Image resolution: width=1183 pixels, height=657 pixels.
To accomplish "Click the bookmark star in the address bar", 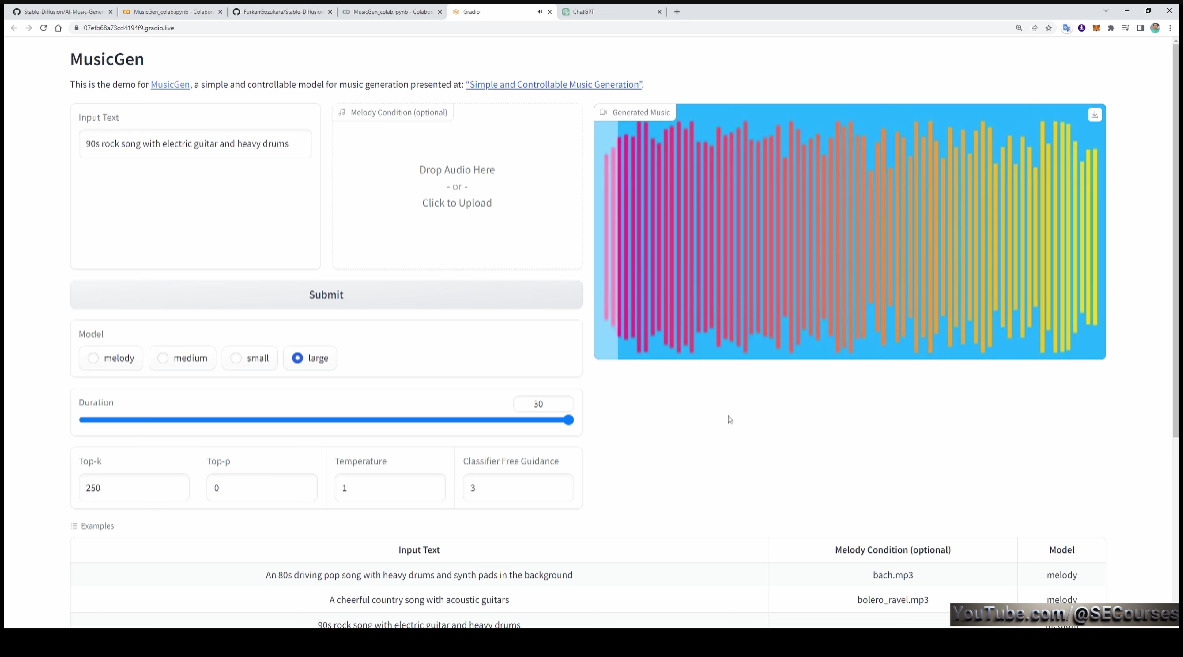I will [x=1048, y=28].
